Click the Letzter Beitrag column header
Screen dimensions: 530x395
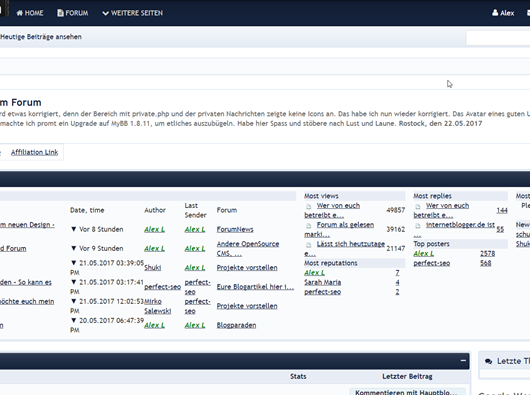point(407,376)
